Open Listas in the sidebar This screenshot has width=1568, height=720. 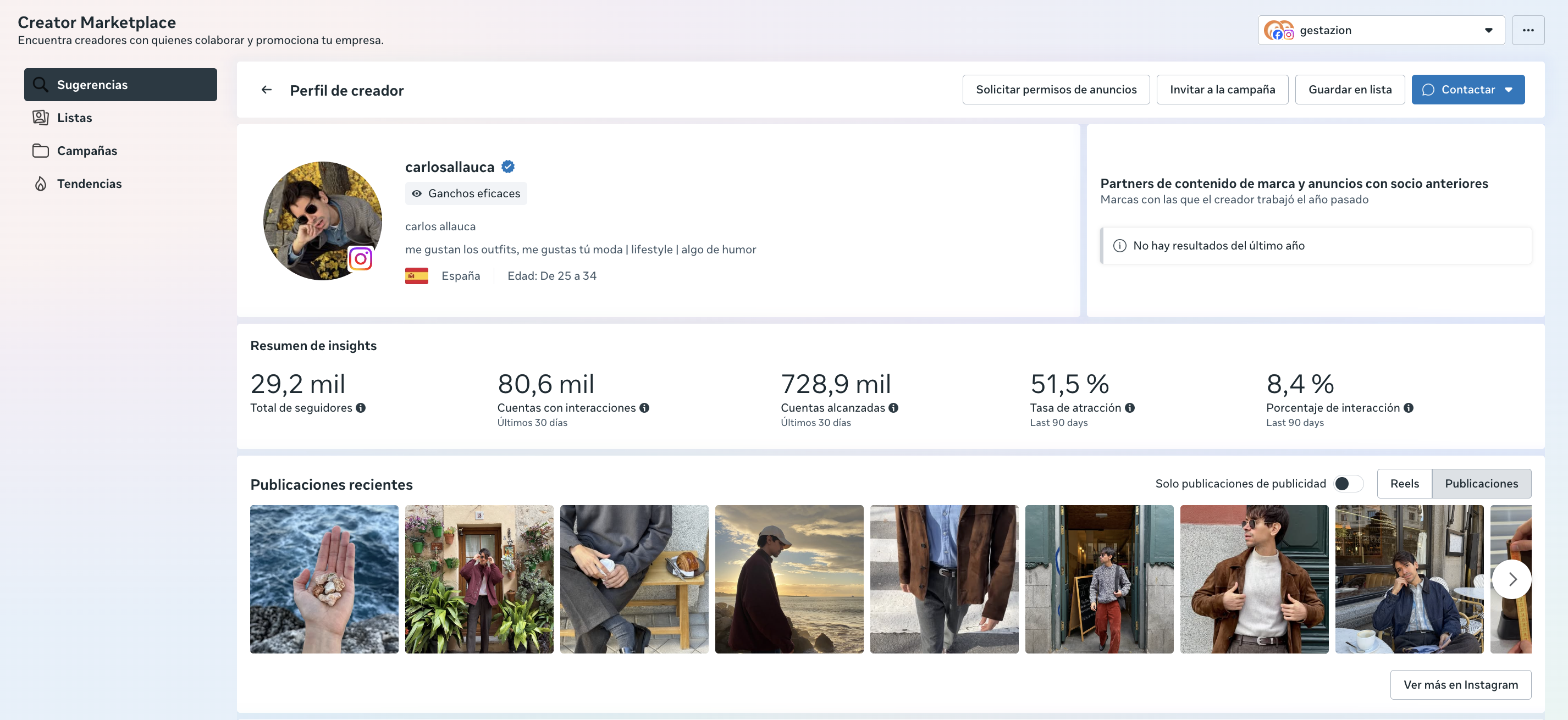pyautogui.click(x=74, y=118)
